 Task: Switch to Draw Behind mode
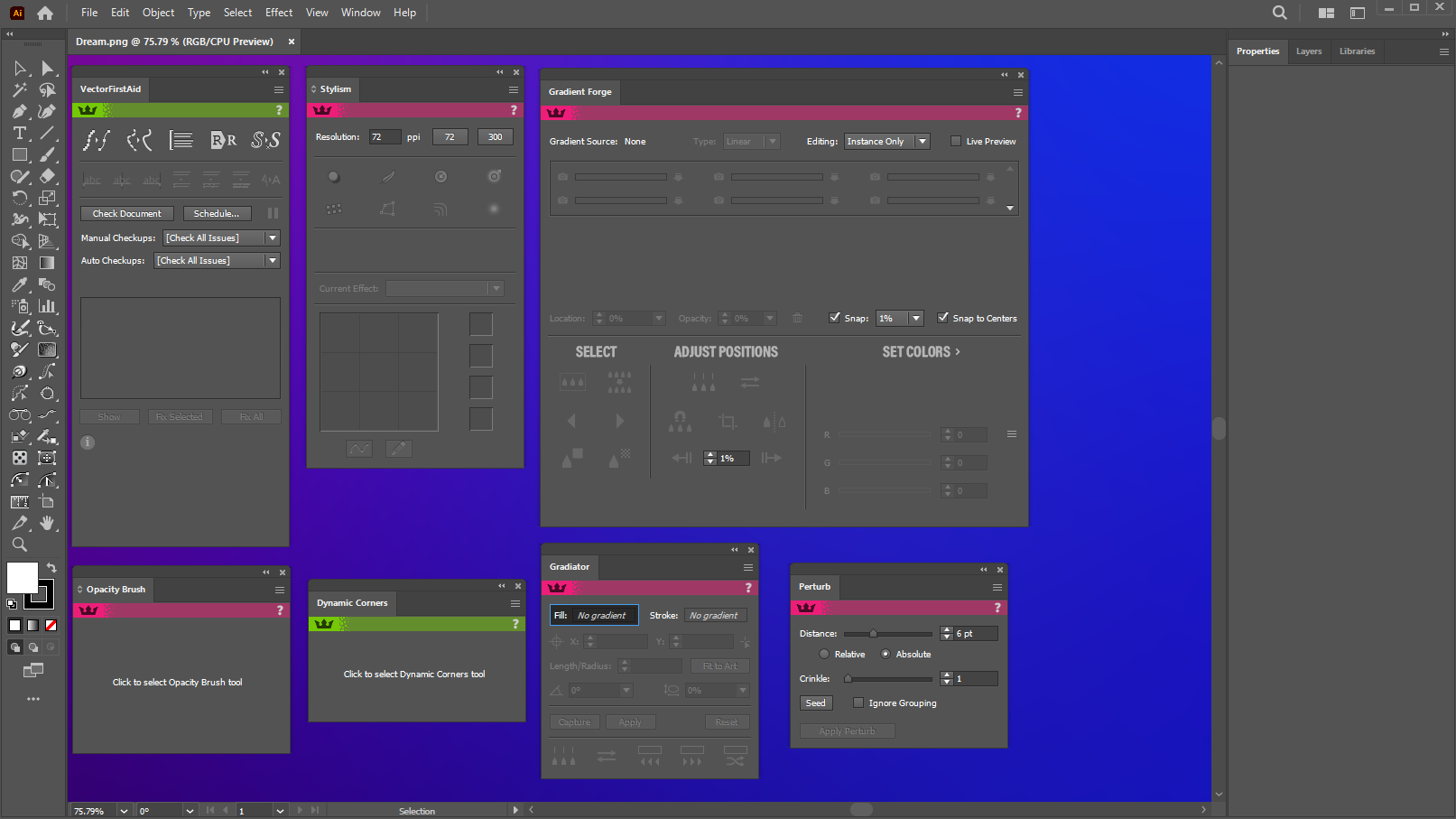[33, 647]
